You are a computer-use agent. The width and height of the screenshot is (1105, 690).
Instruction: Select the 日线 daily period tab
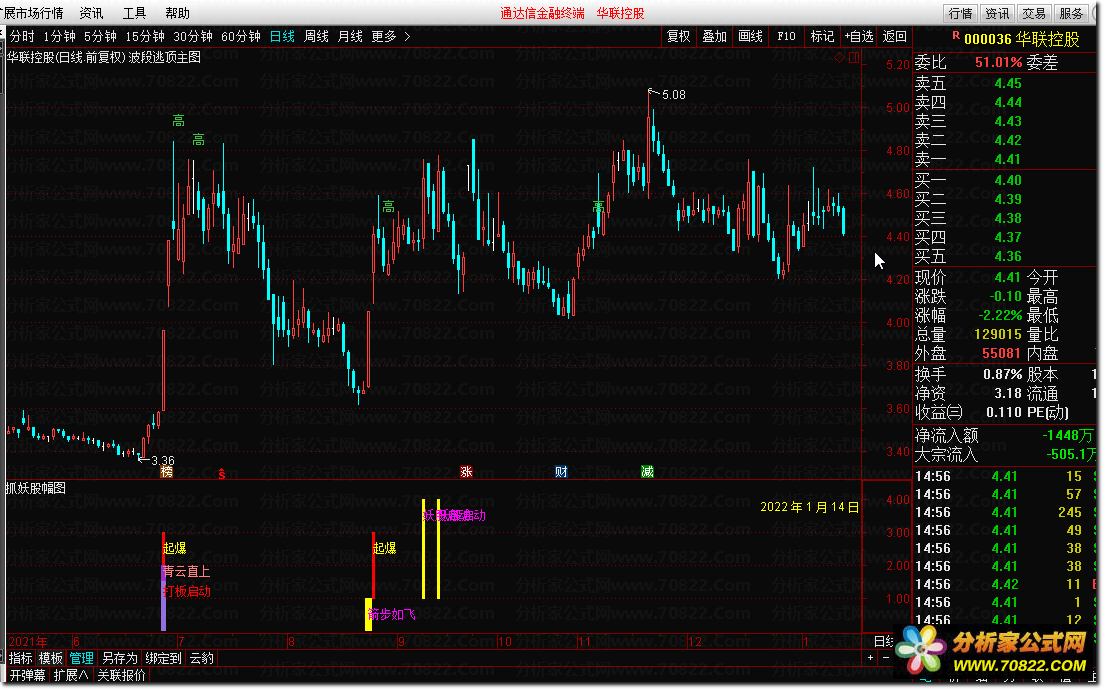[x=282, y=36]
